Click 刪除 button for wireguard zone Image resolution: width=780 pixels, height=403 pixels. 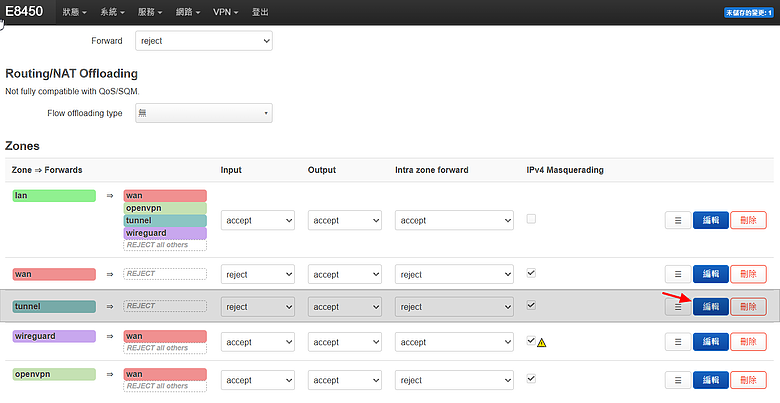(x=748, y=342)
